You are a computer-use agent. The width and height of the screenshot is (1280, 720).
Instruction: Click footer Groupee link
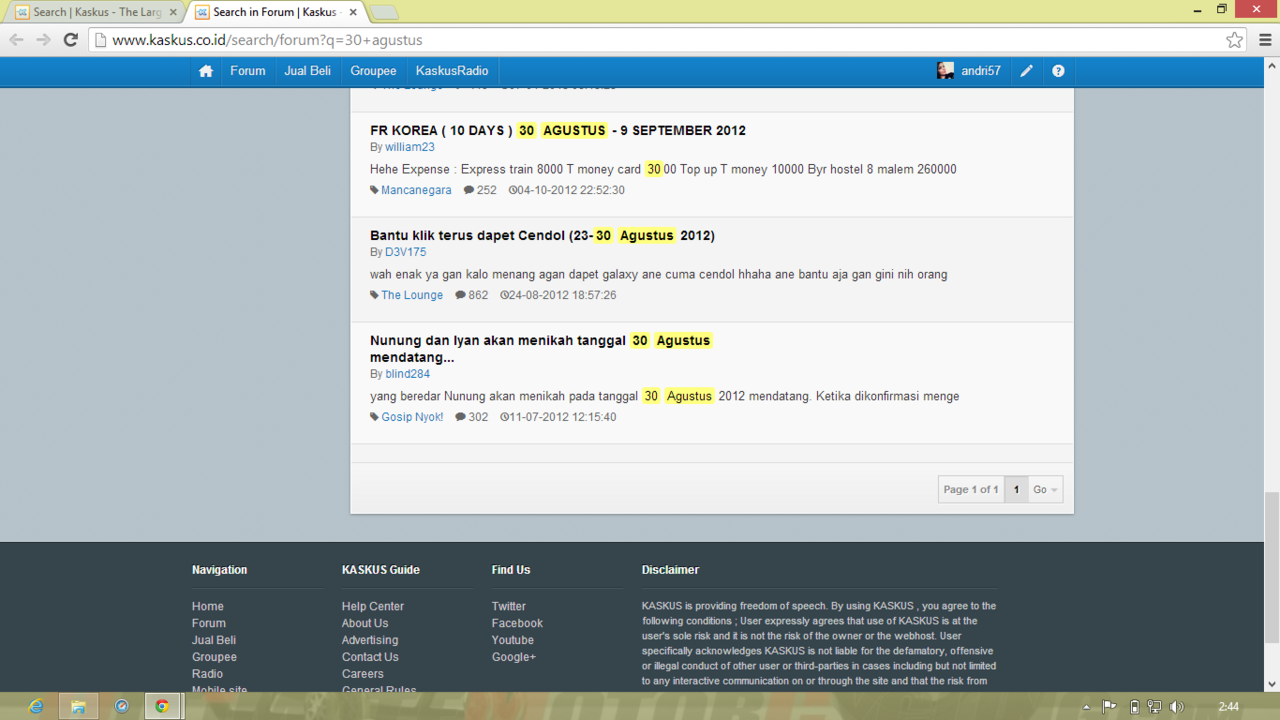214,657
